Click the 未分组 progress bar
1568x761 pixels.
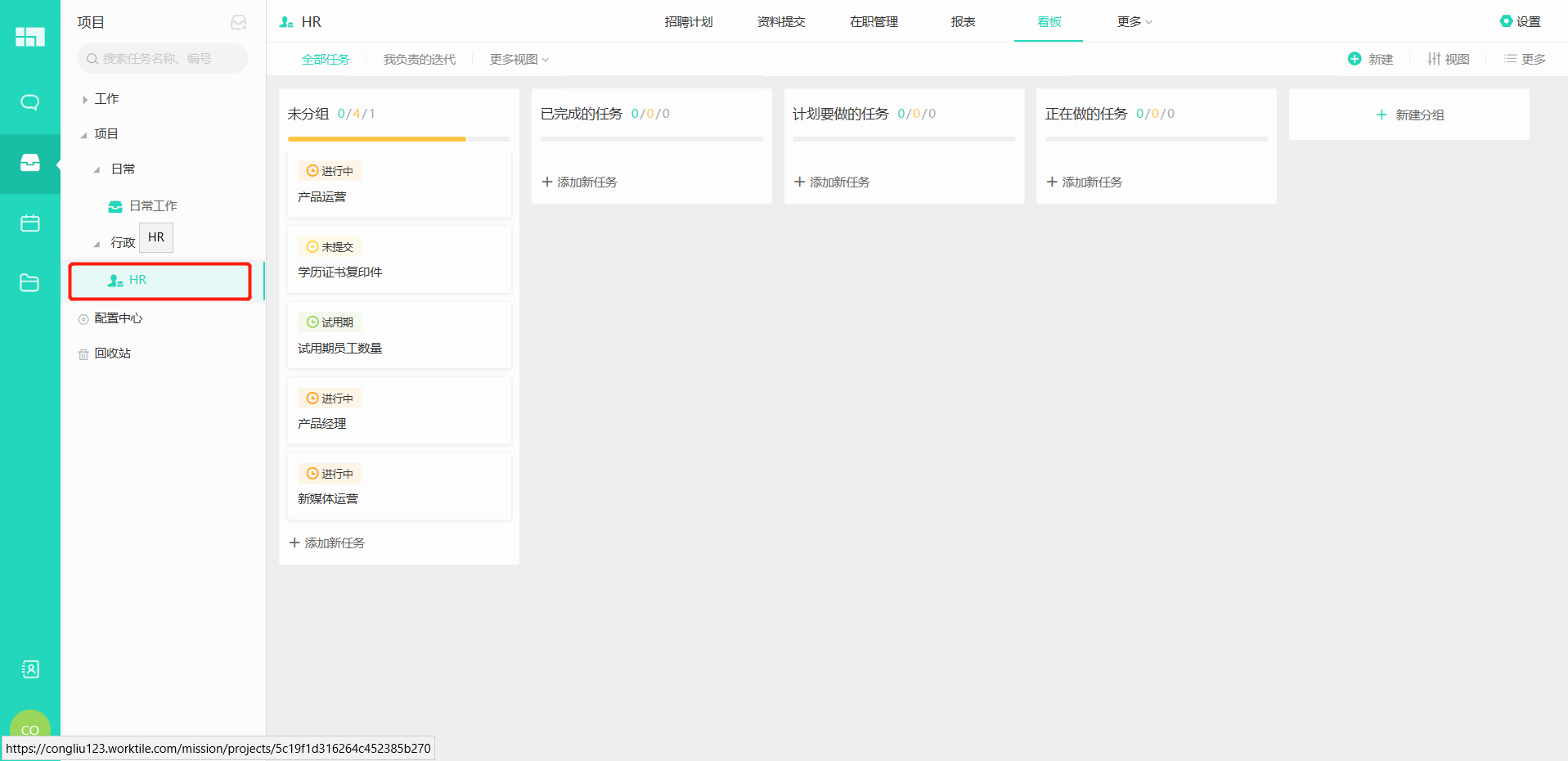[x=398, y=139]
